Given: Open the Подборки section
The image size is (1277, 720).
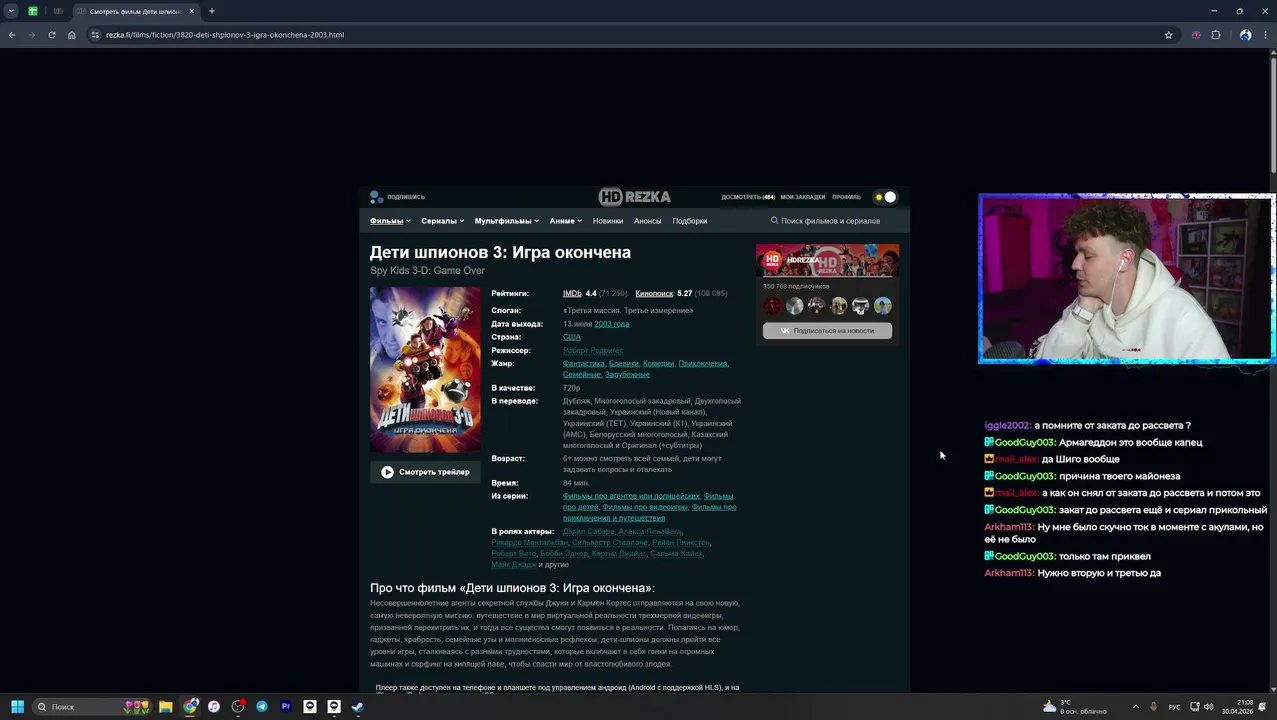Looking at the screenshot, I should click(690, 221).
